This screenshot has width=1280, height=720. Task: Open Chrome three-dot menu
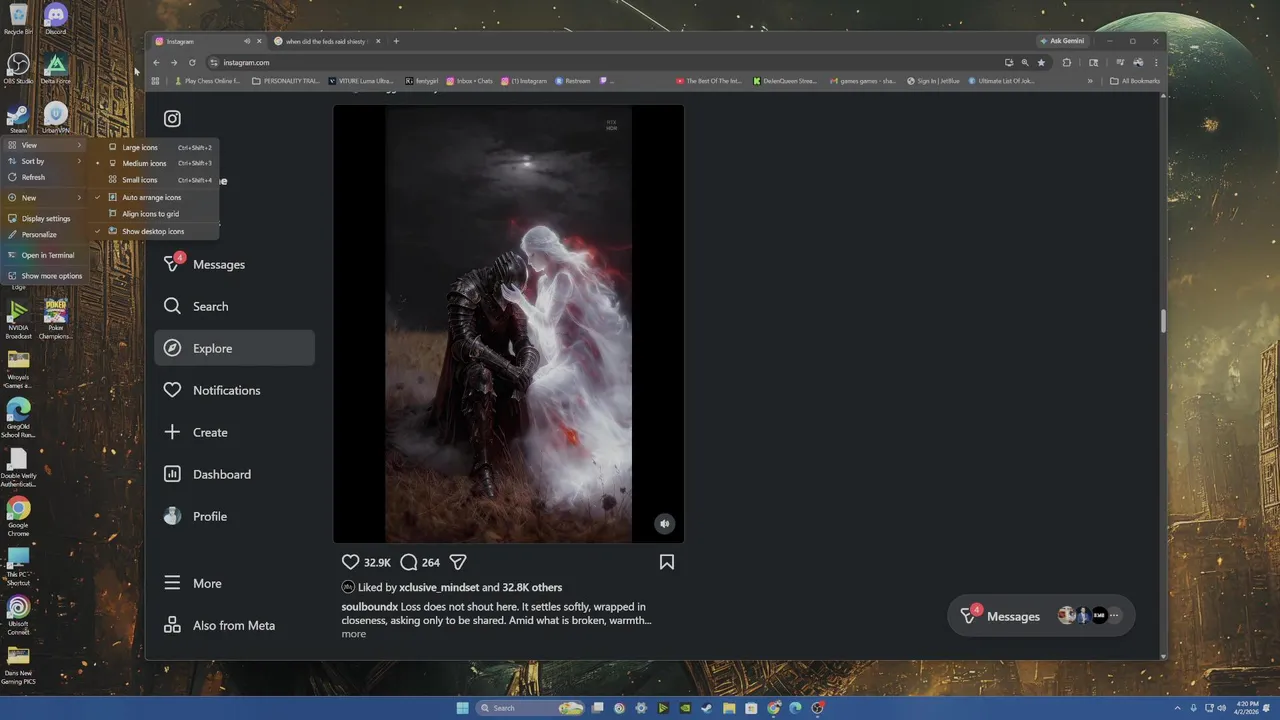(1155, 62)
